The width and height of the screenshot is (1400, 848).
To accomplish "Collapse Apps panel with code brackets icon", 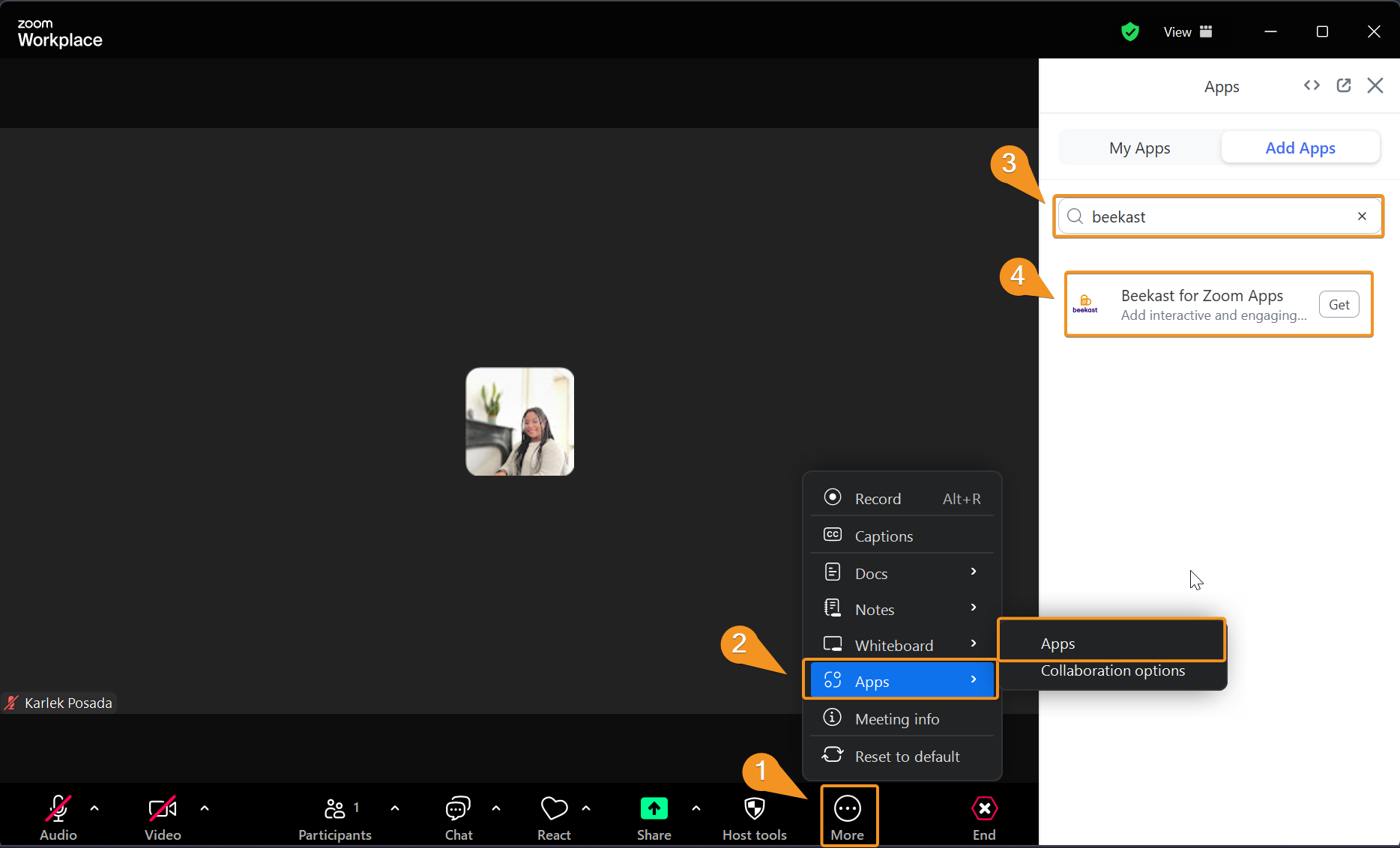I will click(x=1312, y=85).
